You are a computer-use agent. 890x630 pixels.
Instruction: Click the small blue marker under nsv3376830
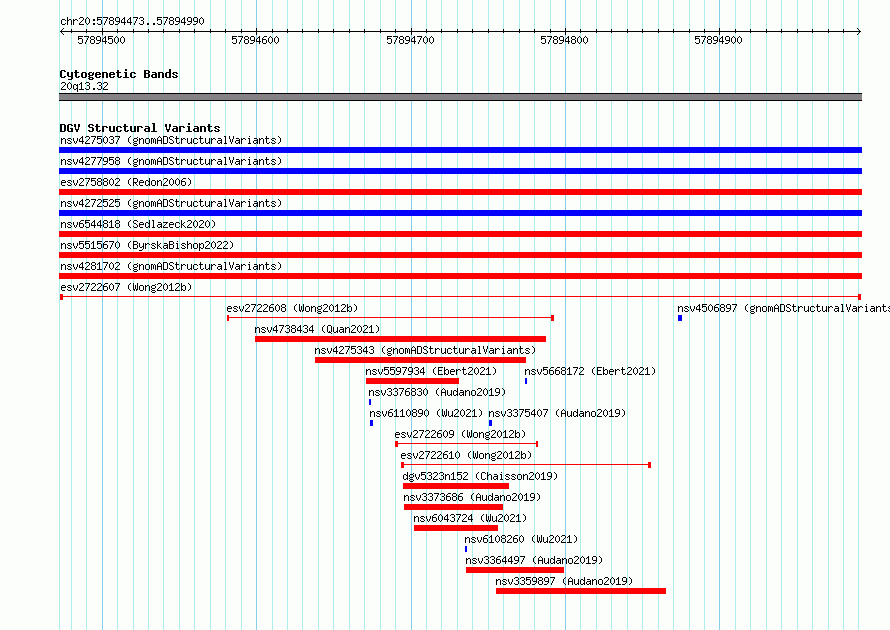[x=370, y=402]
